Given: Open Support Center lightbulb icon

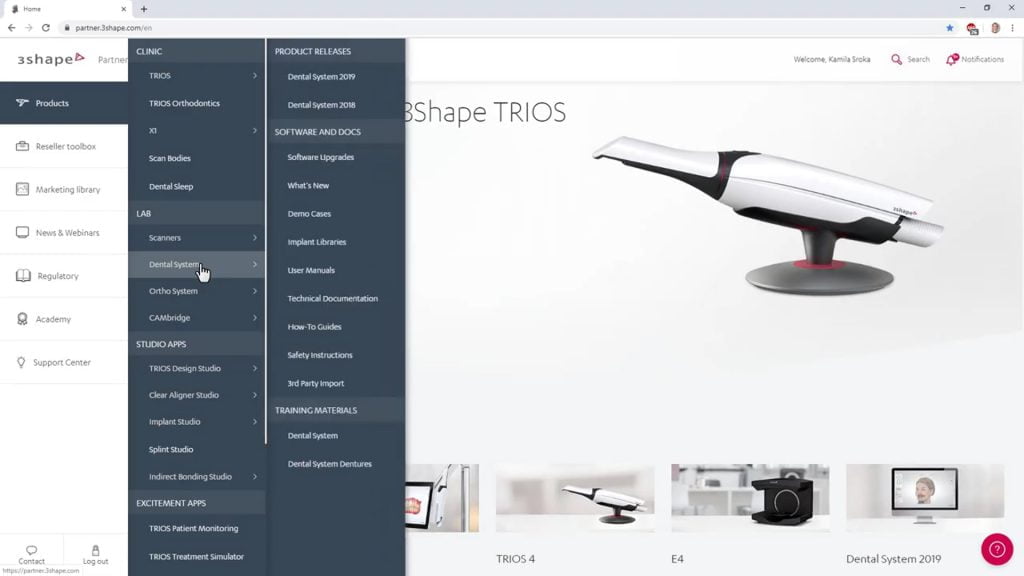Looking at the screenshot, I should coord(21,362).
